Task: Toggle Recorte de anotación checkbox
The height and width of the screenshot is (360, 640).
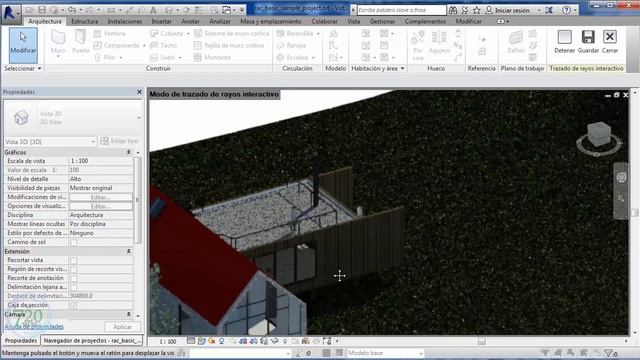Action: click(x=73, y=278)
